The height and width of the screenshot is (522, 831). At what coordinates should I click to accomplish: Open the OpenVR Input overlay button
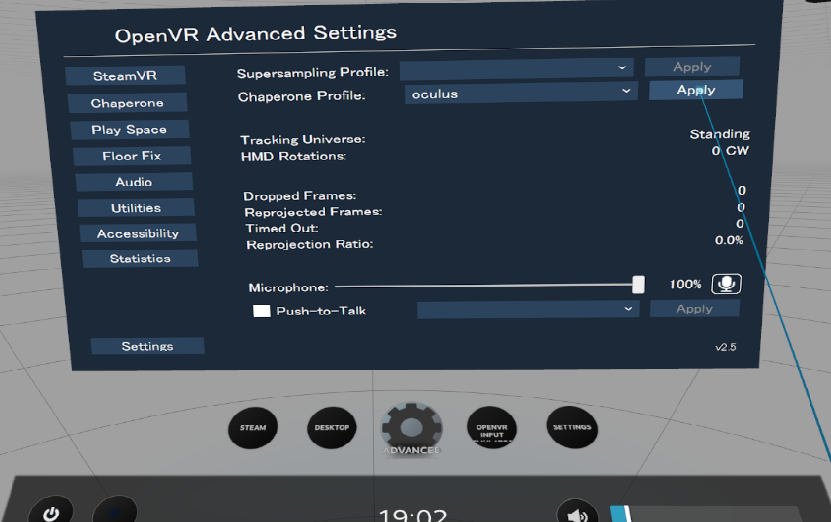click(492, 428)
